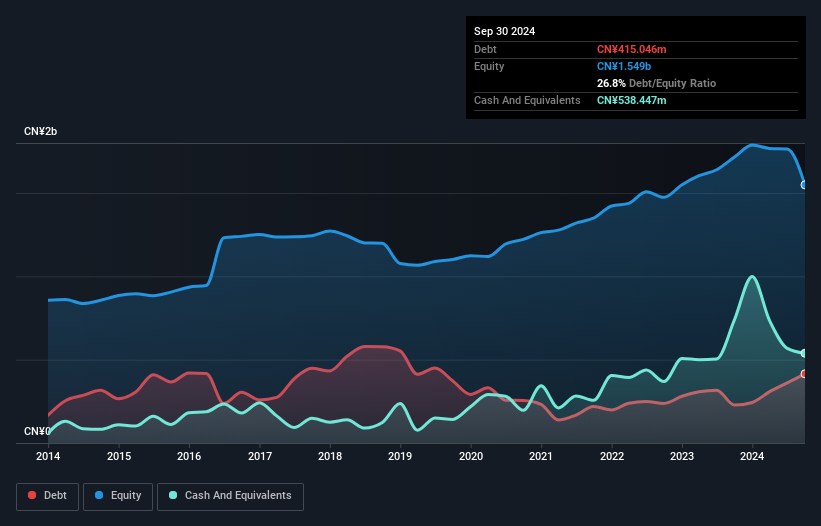Click the 2014 x-axis label
Screen dimensions: 821x526
[x=48, y=456]
